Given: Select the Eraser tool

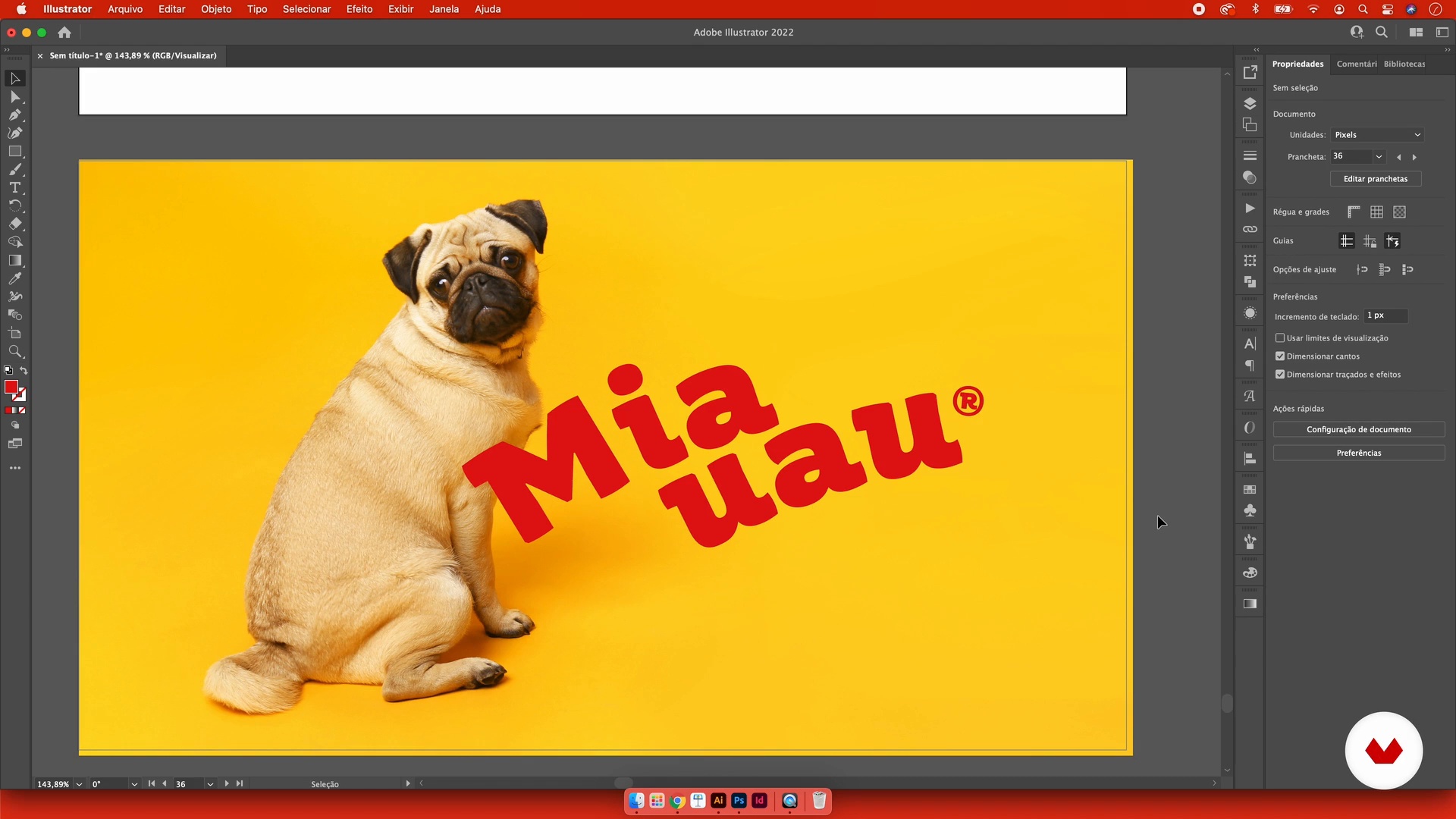Looking at the screenshot, I should coord(15,224).
